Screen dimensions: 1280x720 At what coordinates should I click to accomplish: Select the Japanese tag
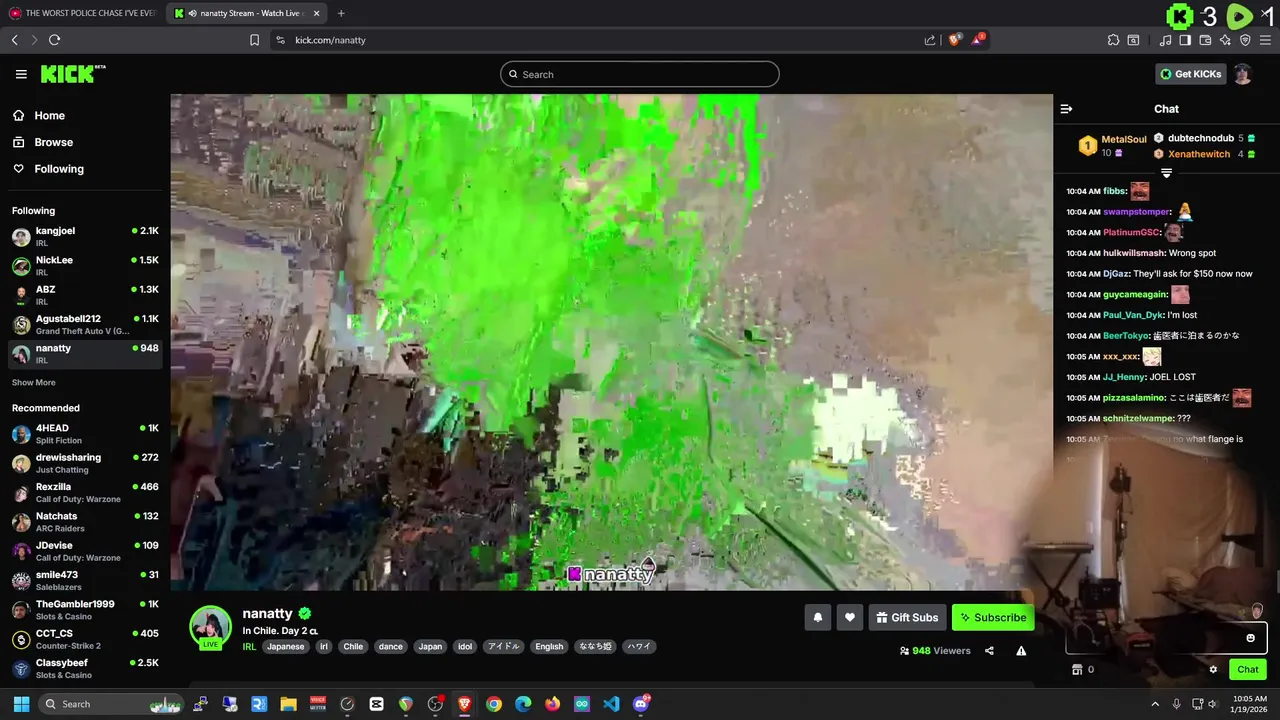pyautogui.click(x=285, y=647)
